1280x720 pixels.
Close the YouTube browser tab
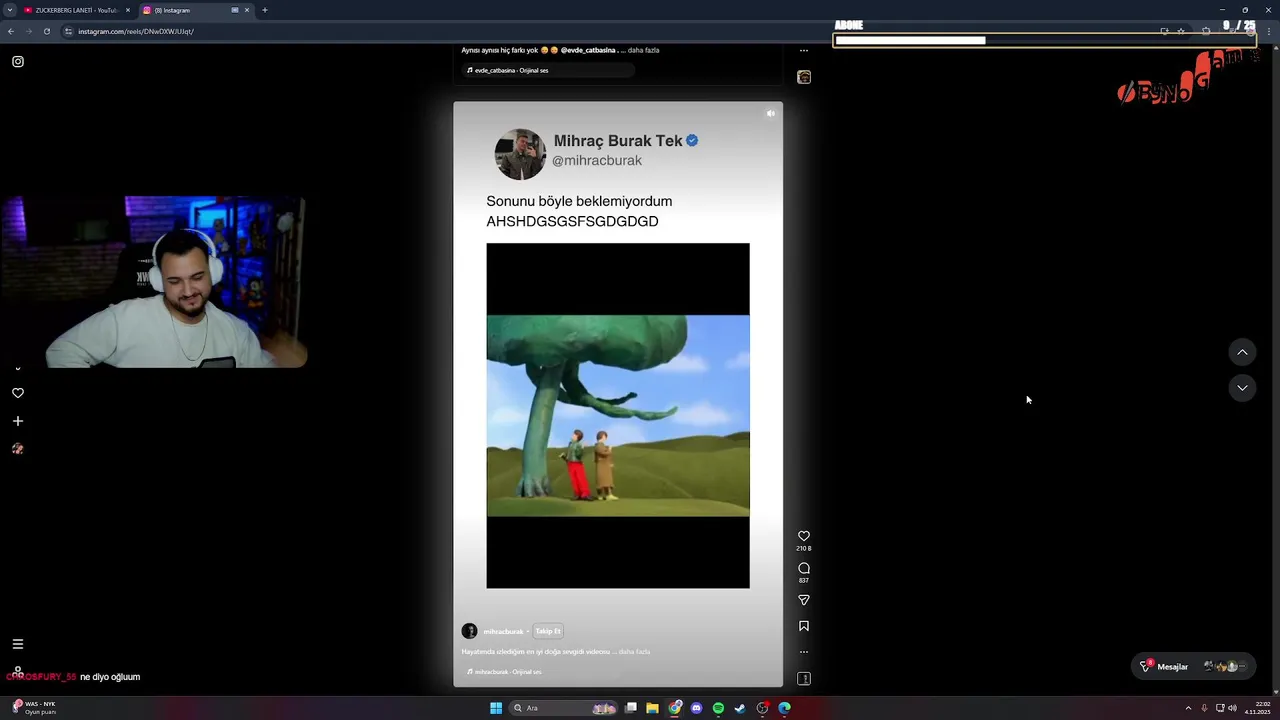point(128,10)
